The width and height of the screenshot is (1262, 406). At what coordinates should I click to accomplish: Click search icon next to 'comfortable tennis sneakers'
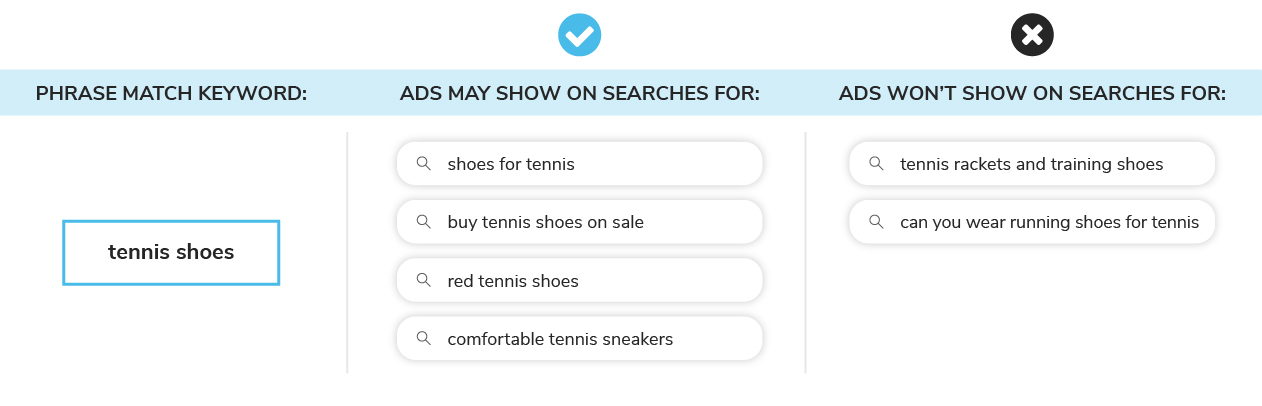(424, 338)
